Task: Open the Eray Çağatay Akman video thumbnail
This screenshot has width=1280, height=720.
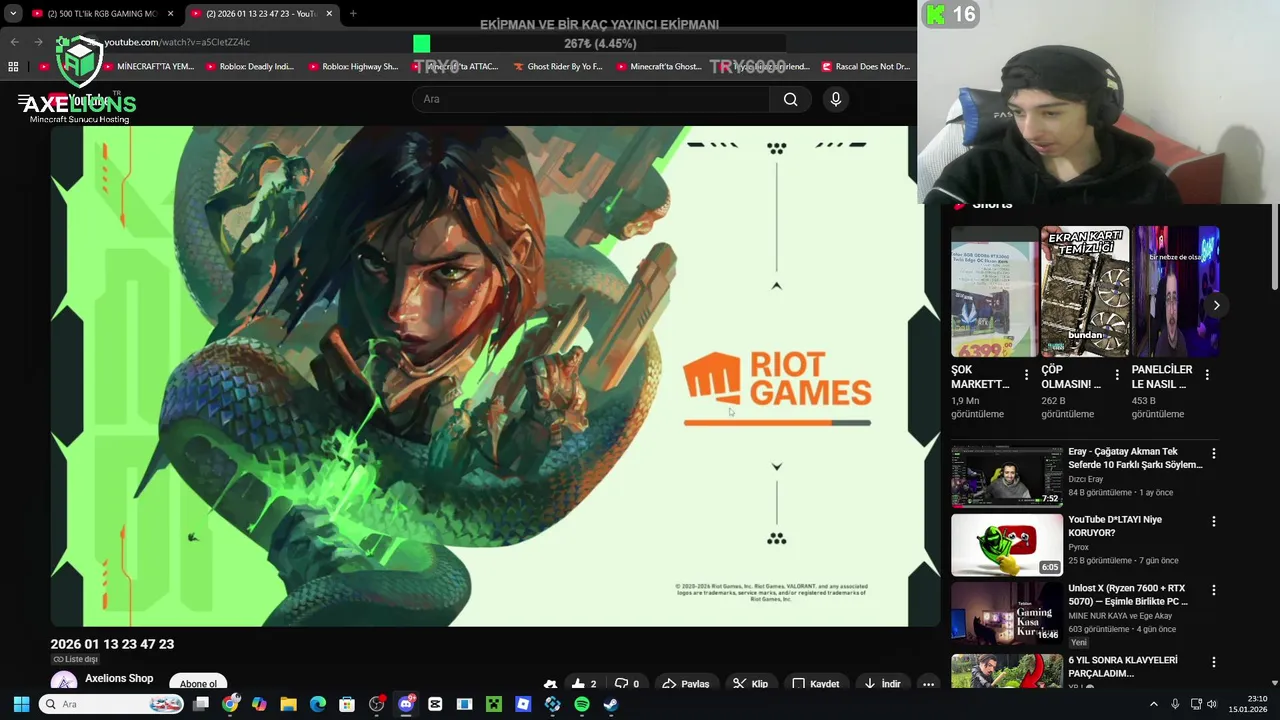Action: (x=1007, y=477)
